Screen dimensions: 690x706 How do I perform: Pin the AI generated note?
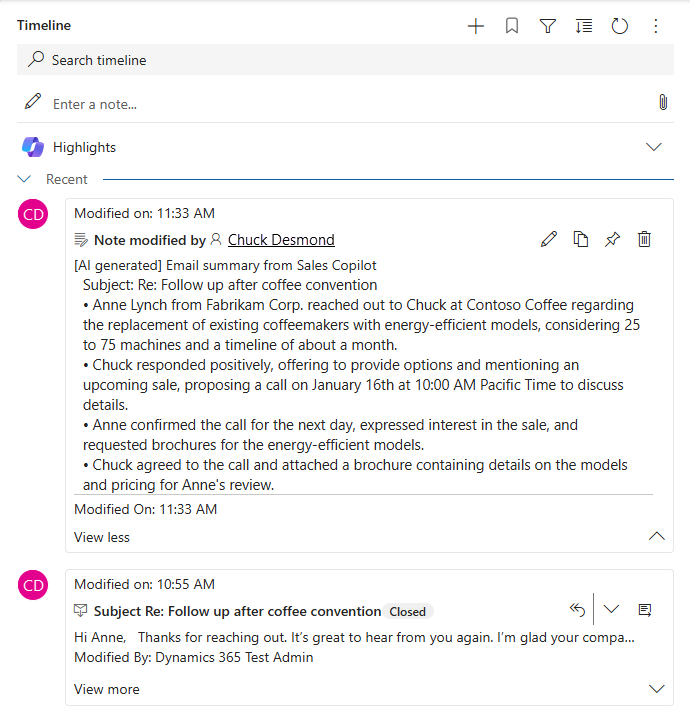(x=613, y=239)
